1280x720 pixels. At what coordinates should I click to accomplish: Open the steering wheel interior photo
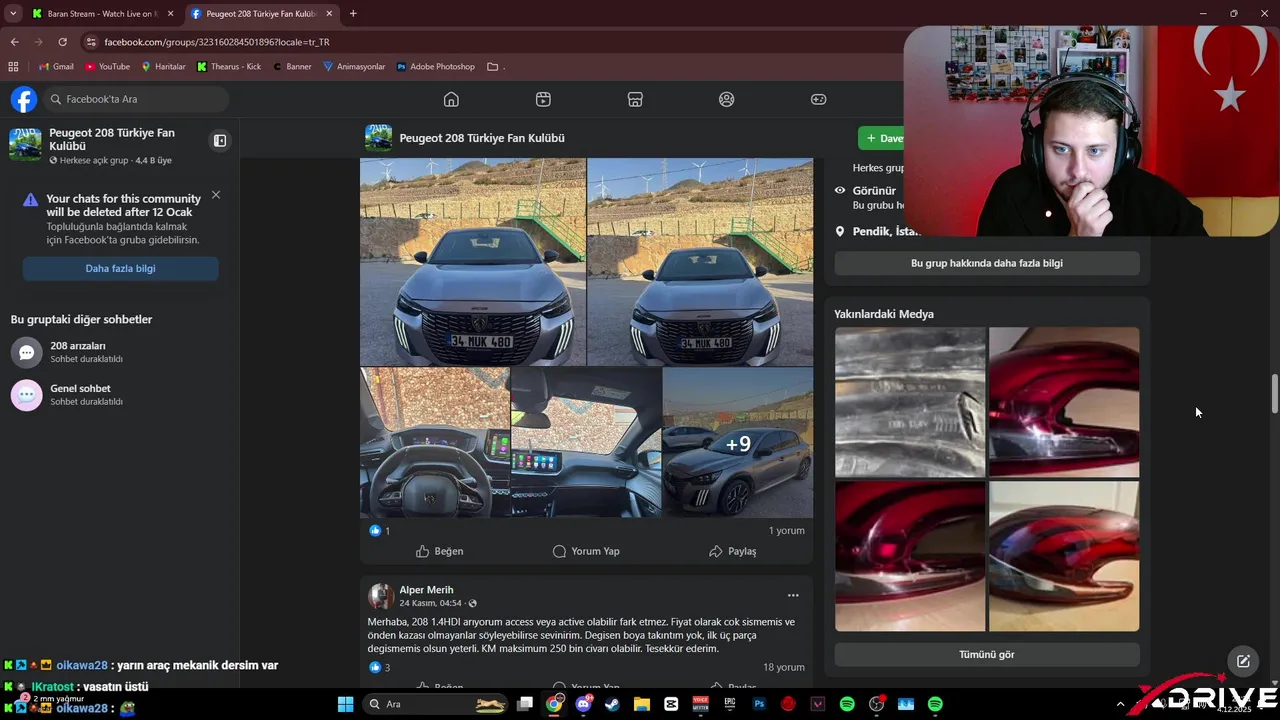pyautogui.click(x=435, y=442)
